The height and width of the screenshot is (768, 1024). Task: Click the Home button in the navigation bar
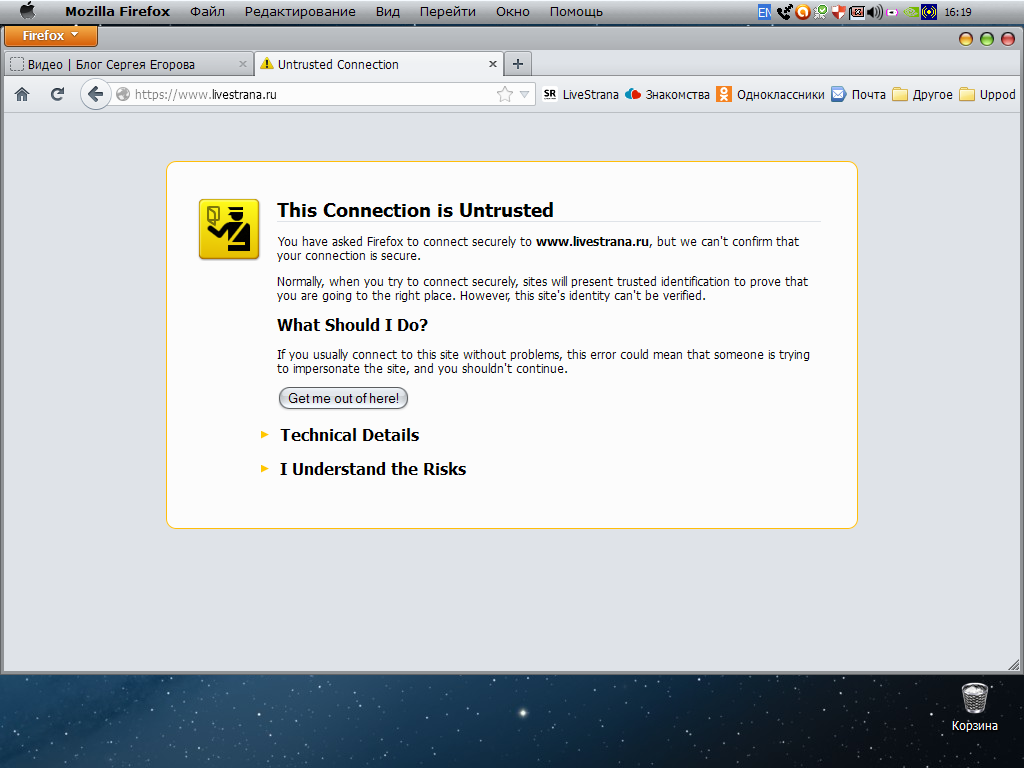[22, 94]
